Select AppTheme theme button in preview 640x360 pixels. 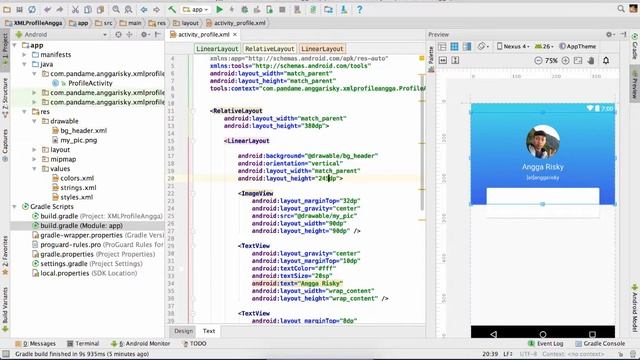pos(578,47)
